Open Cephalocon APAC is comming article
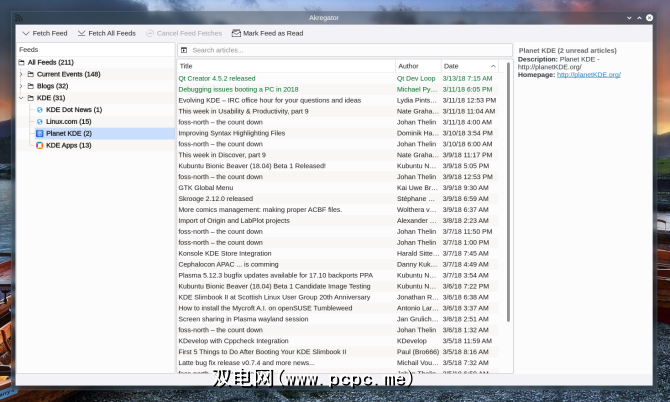 pyautogui.click(x=228, y=264)
